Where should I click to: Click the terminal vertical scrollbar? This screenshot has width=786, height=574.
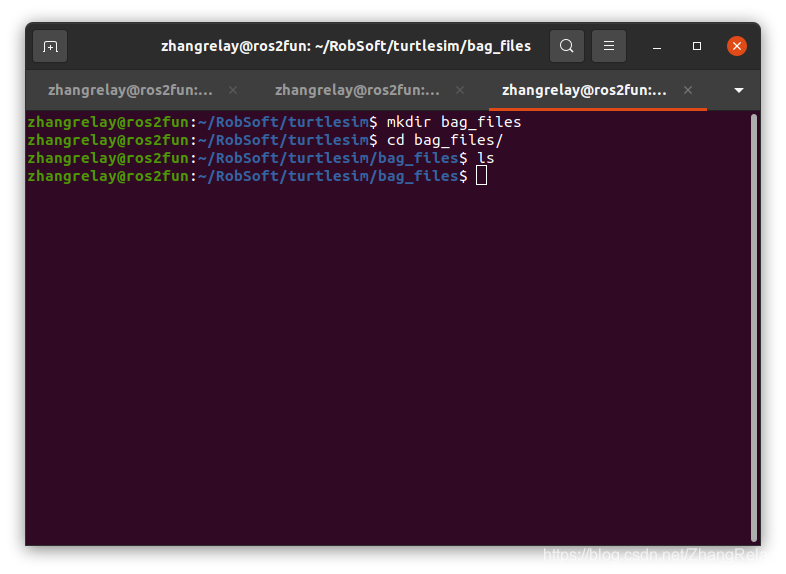pyautogui.click(x=753, y=328)
